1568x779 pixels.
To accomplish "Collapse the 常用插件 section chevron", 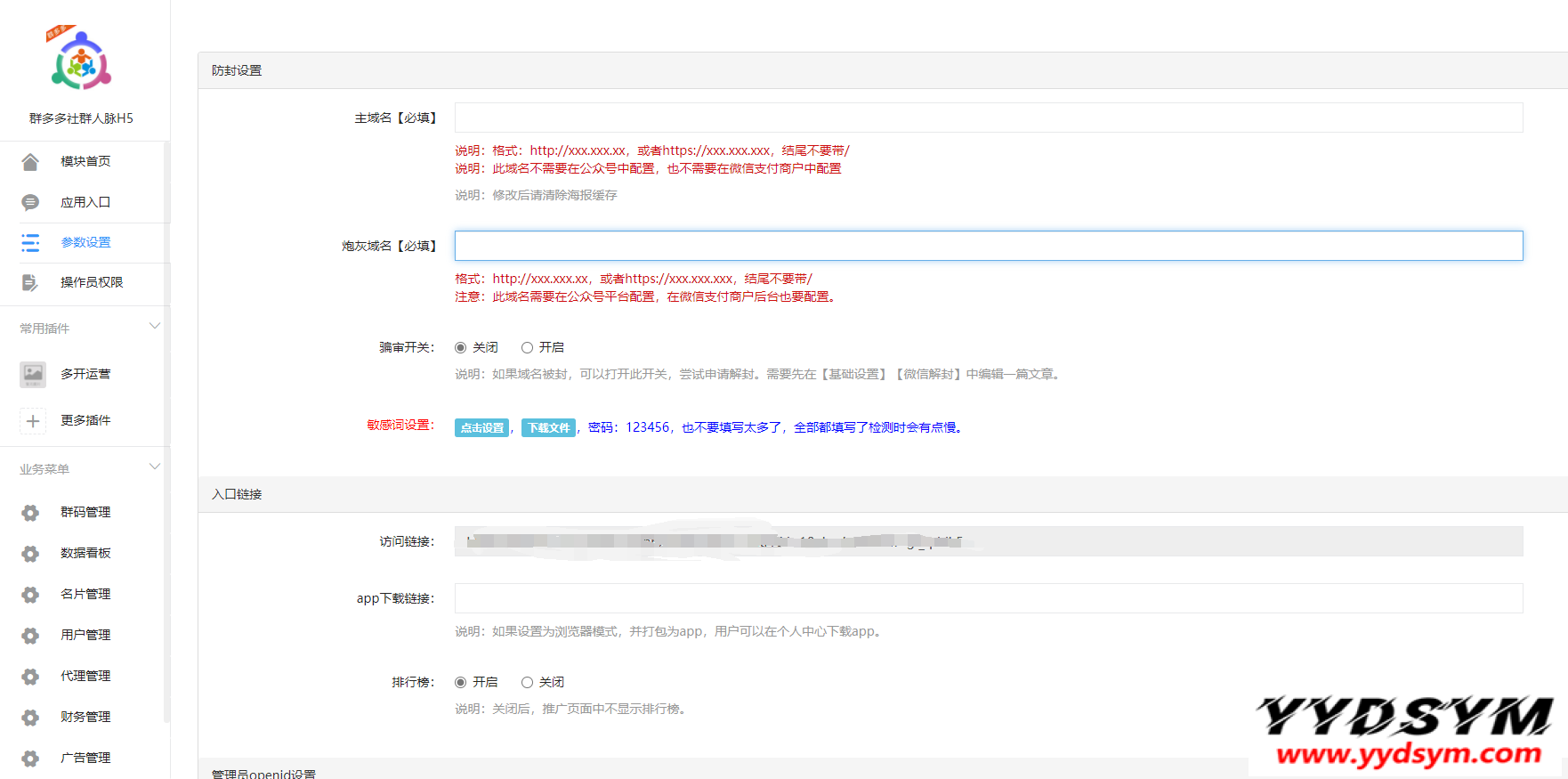I will point(155,327).
